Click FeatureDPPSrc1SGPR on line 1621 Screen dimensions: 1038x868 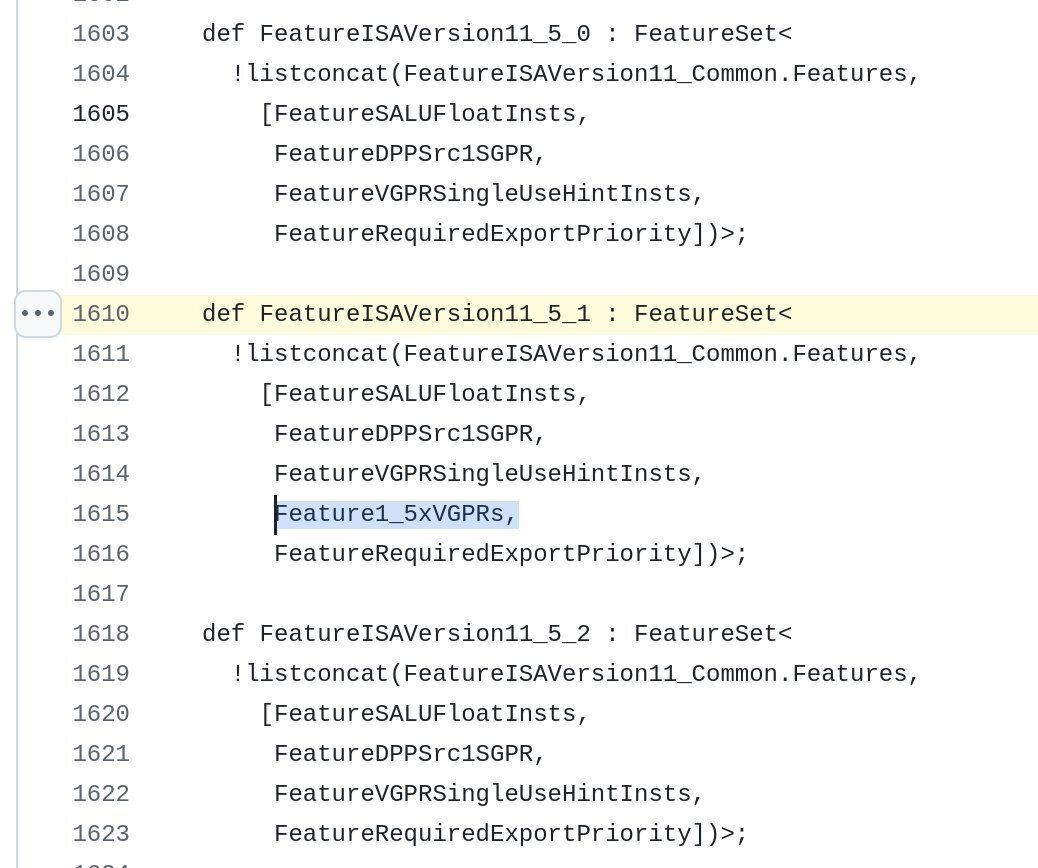tap(404, 754)
